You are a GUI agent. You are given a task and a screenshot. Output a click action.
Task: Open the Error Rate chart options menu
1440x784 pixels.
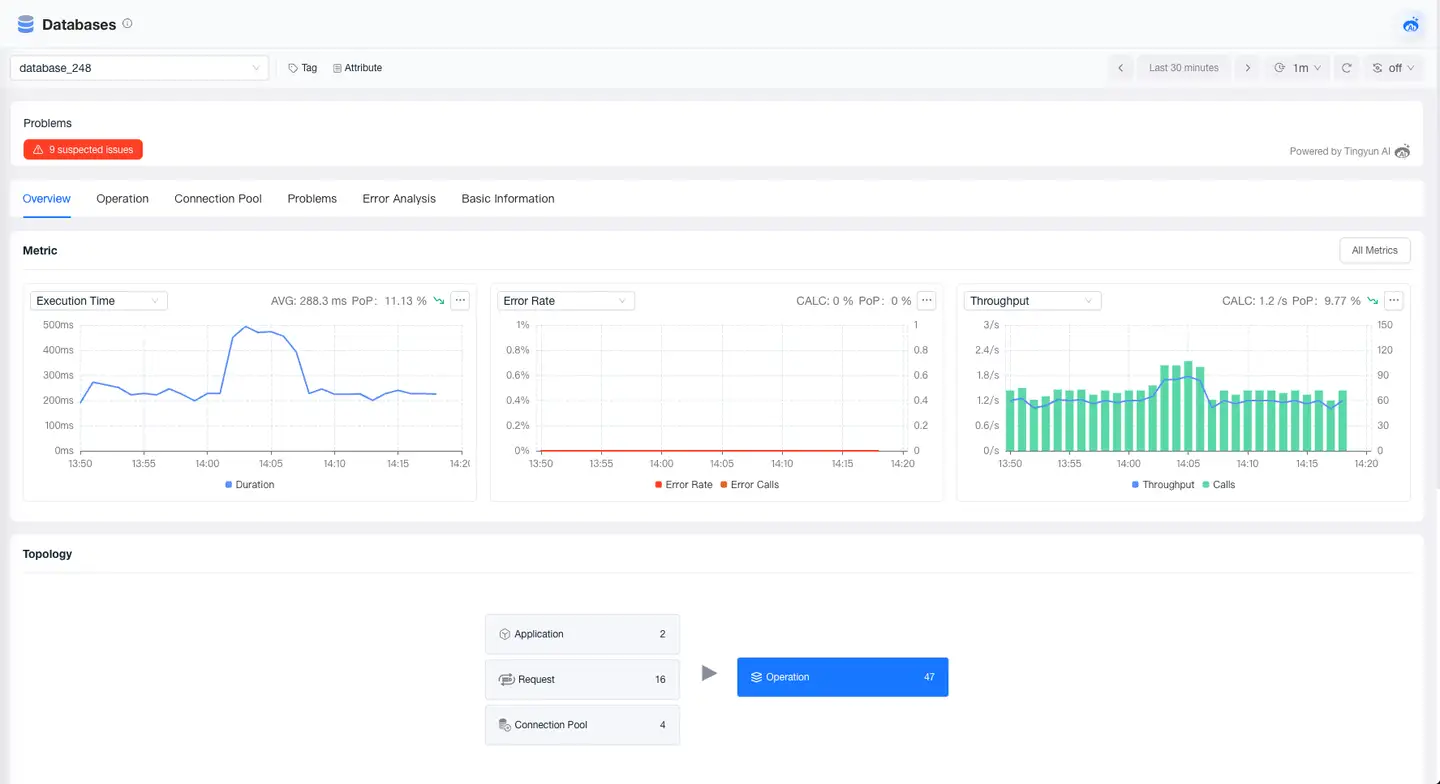click(x=926, y=300)
